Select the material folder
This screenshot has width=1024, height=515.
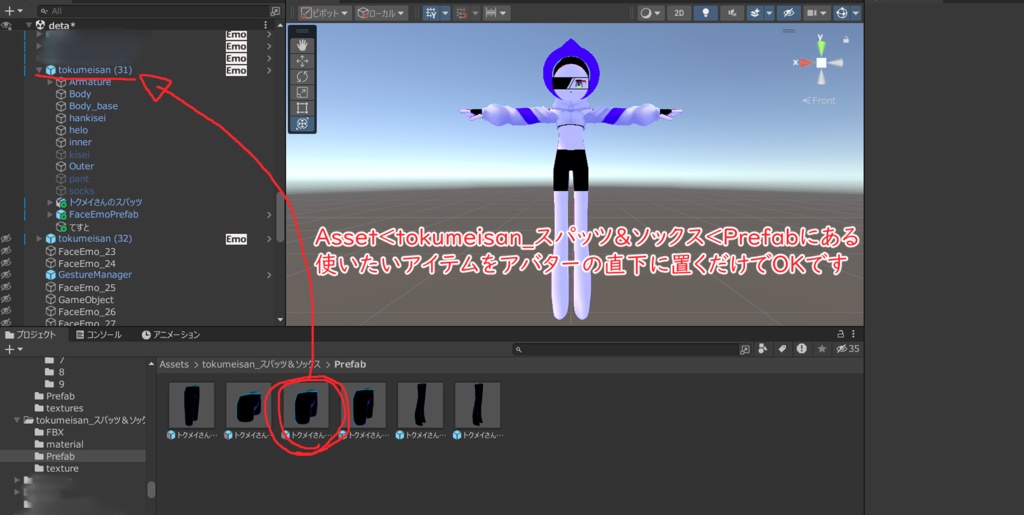click(x=65, y=445)
